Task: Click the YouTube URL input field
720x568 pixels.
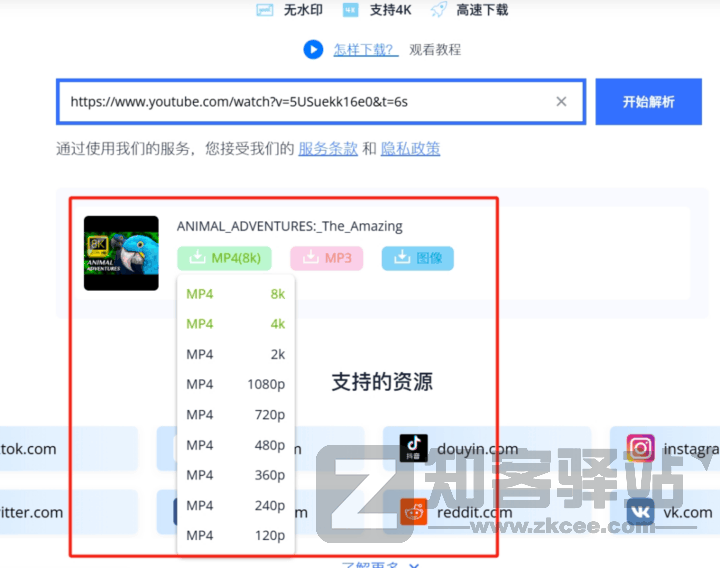Action: [321, 101]
